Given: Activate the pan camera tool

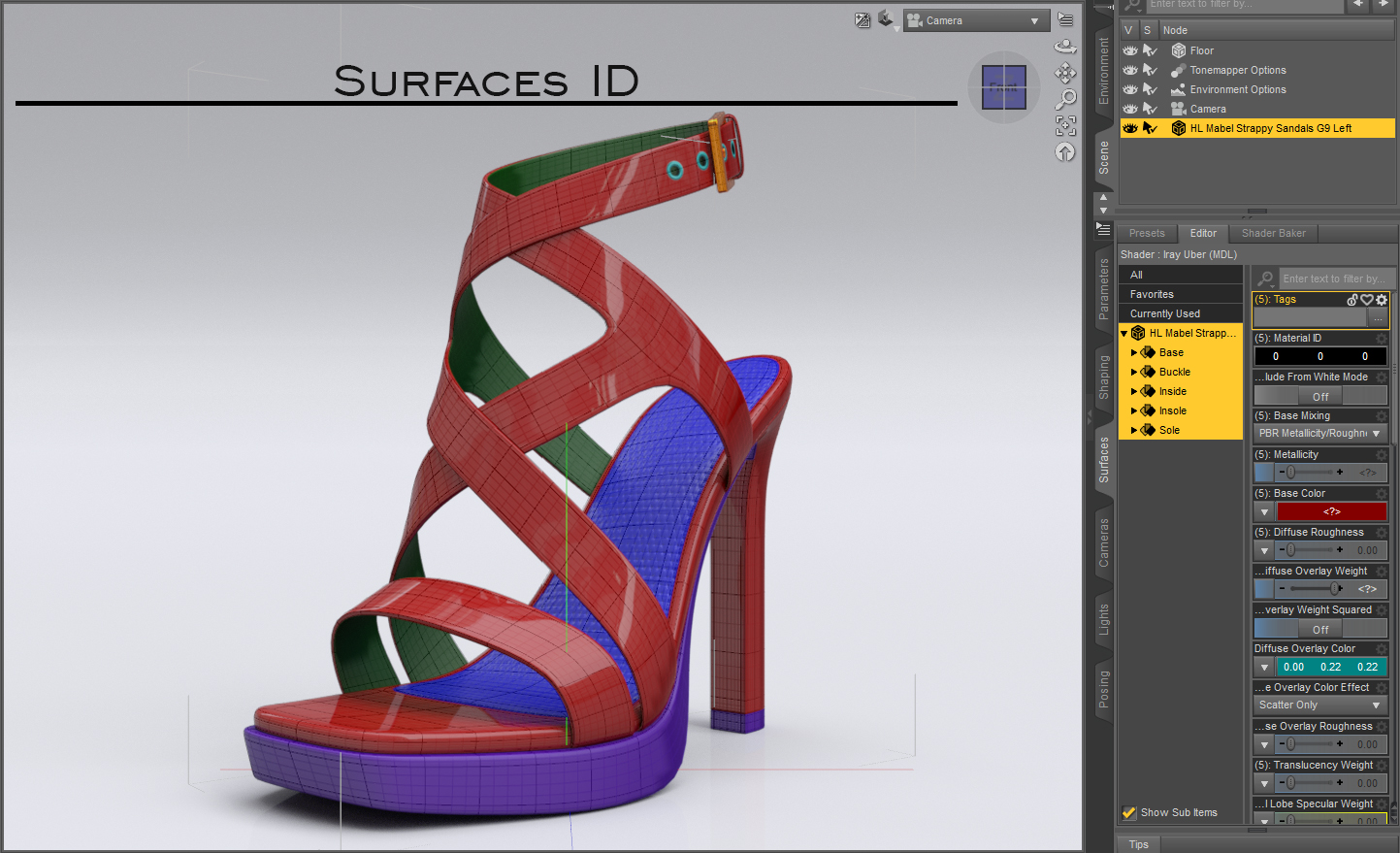Looking at the screenshot, I should tap(1065, 73).
